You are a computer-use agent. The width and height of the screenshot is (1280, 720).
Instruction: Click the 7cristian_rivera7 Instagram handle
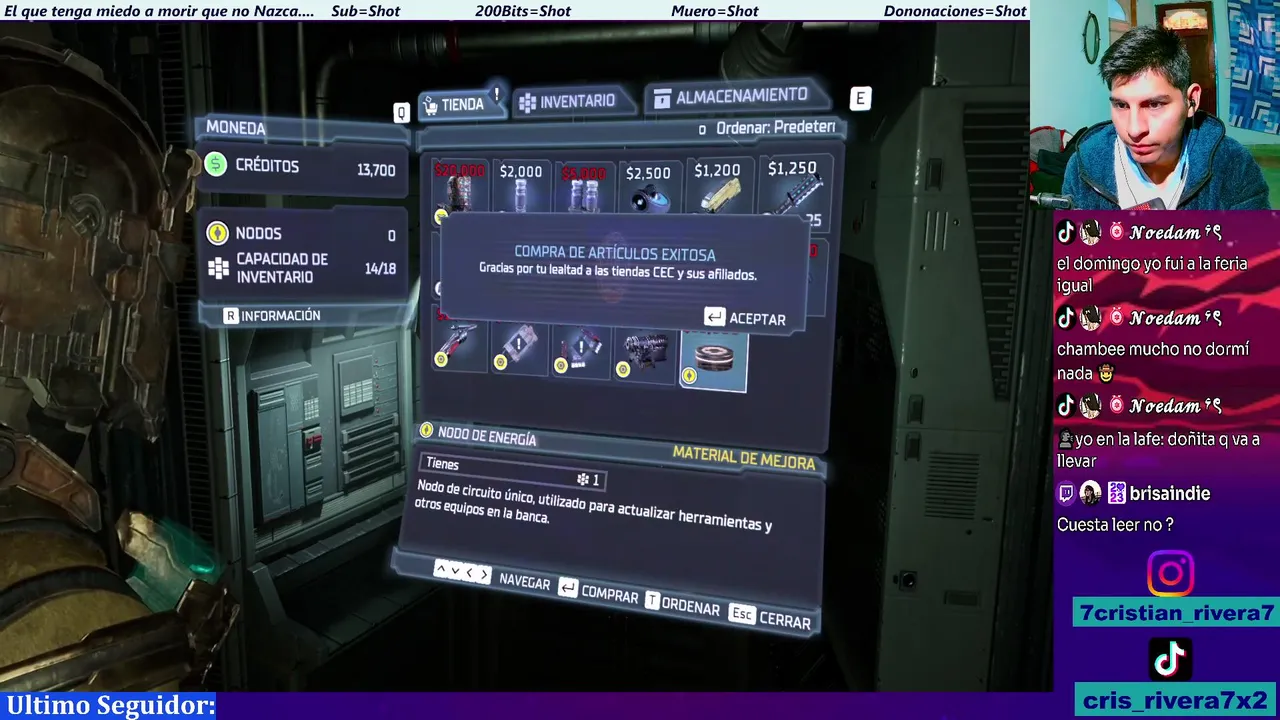tap(1175, 613)
